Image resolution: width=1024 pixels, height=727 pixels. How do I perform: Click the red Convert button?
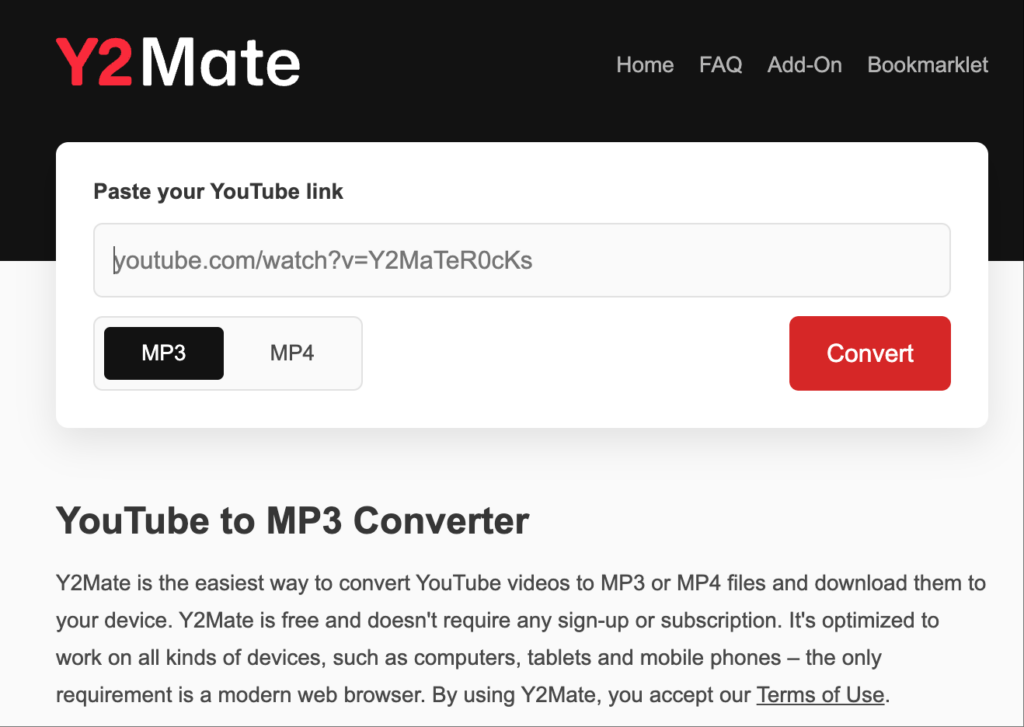(x=870, y=353)
